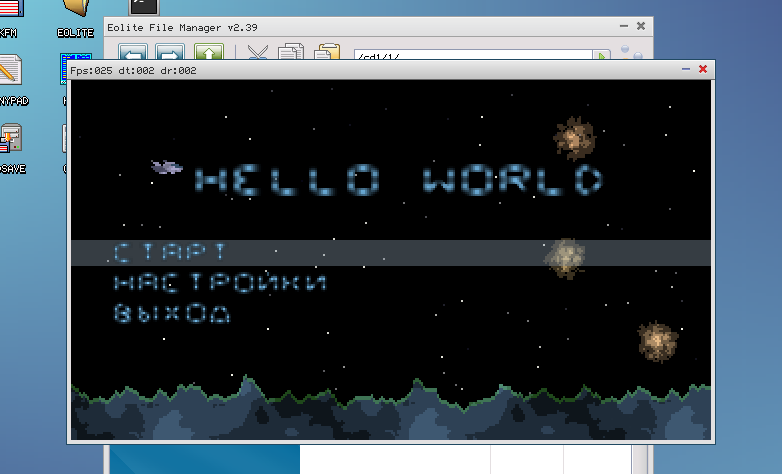Click the Paste clipboard icon in Eolite
Screen dimensions: 782x474
point(327,52)
